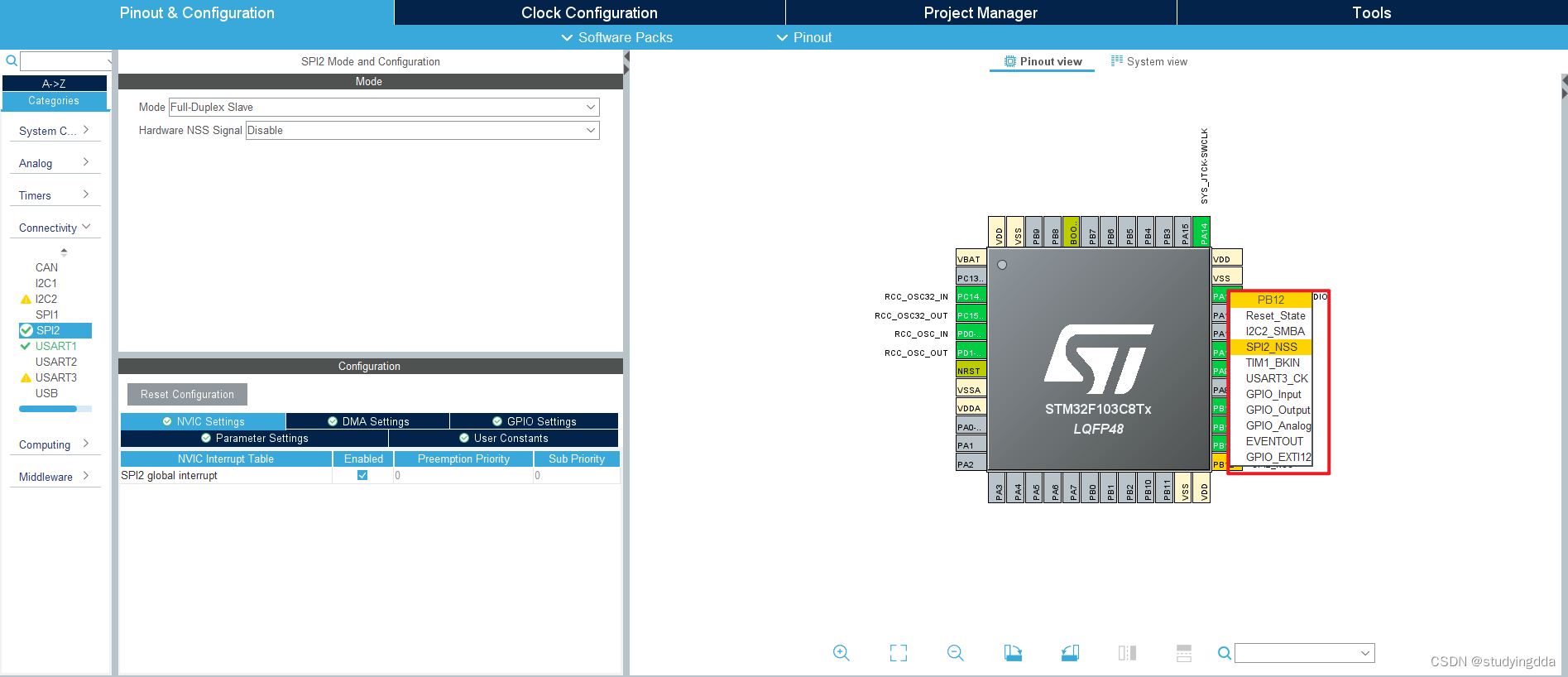The width and height of the screenshot is (1568, 677).
Task: Click the PA0 pin on chip
Action: (x=971, y=426)
